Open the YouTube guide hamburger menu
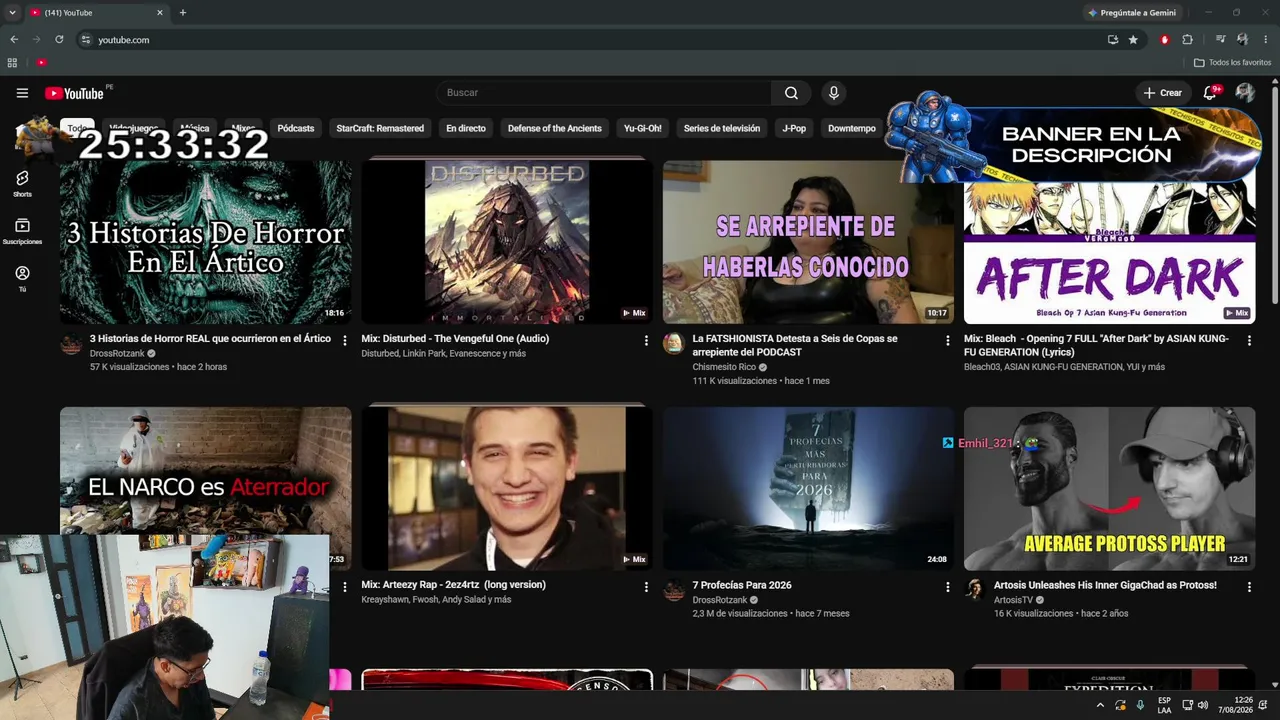The width and height of the screenshot is (1280, 720). pos(22,93)
